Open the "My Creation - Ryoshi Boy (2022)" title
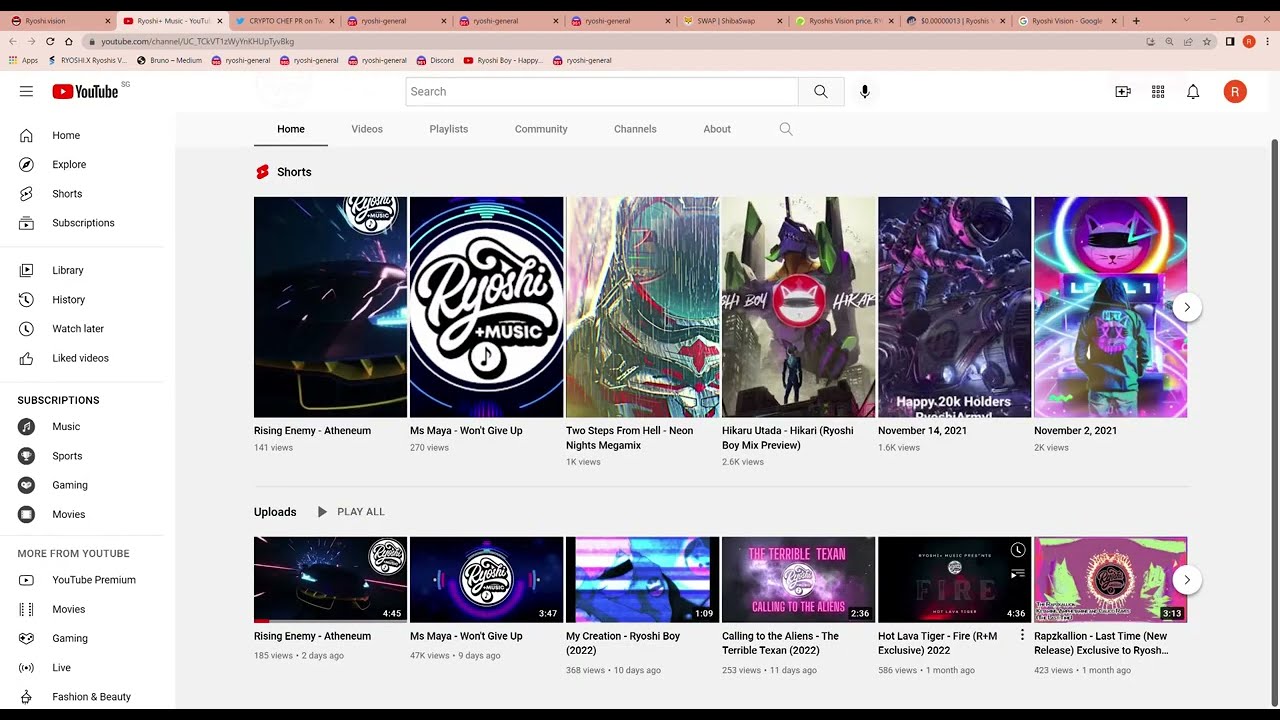This screenshot has width=1280, height=720. (623, 643)
